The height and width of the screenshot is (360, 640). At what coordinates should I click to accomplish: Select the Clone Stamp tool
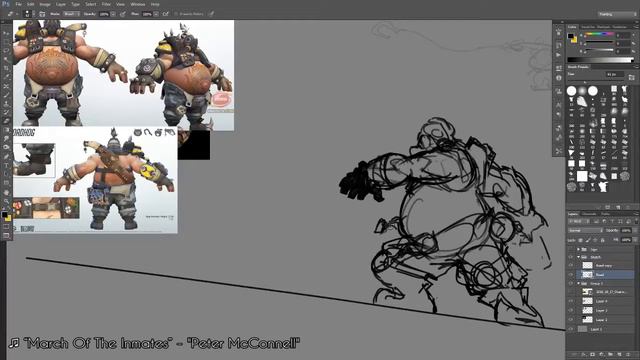[x=6, y=104]
